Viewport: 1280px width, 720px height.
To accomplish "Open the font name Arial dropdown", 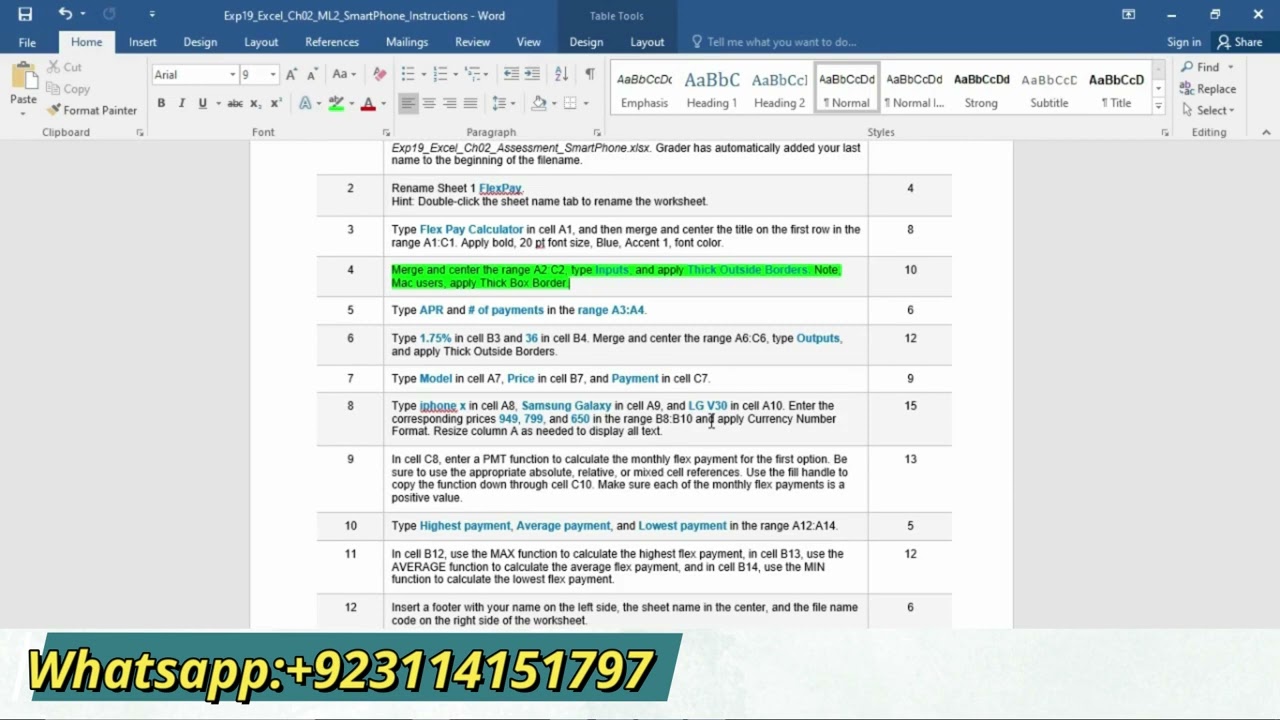I will pyautogui.click(x=232, y=74).
